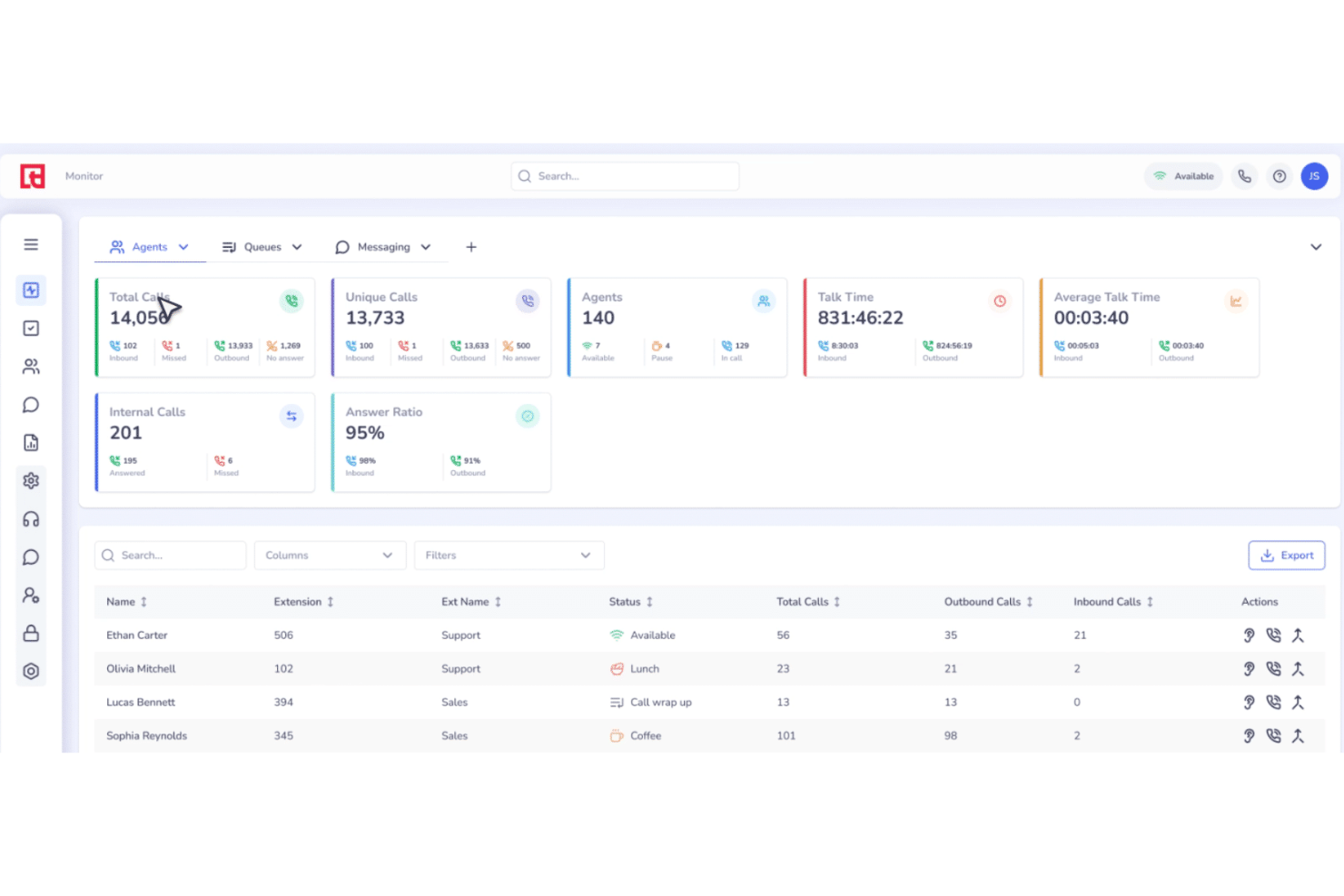
Task: Open the reports document icon in sidebar
Action: tap(31, 442)
